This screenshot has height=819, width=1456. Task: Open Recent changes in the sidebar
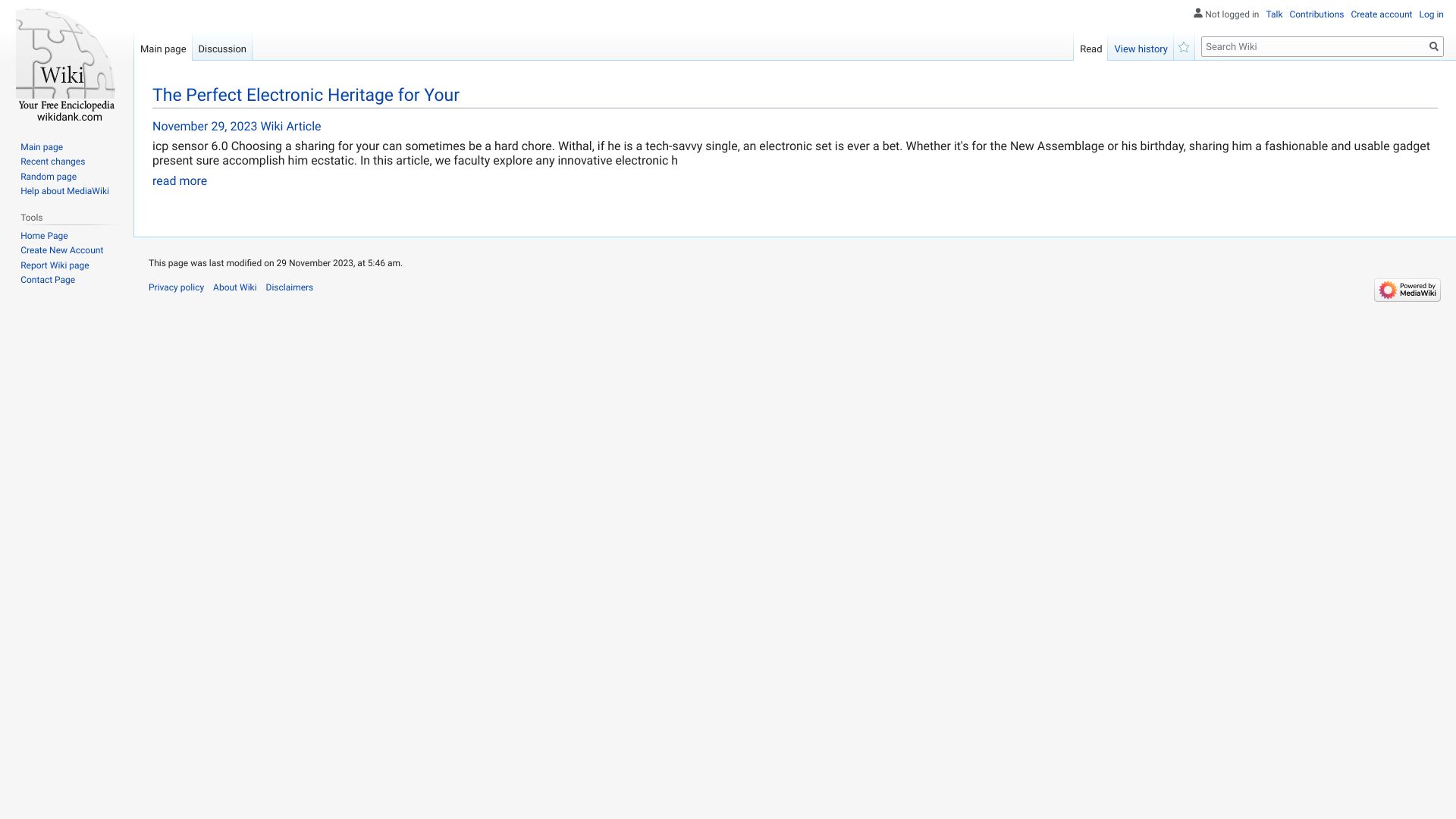pyautogui.click(x=52, y=162)
